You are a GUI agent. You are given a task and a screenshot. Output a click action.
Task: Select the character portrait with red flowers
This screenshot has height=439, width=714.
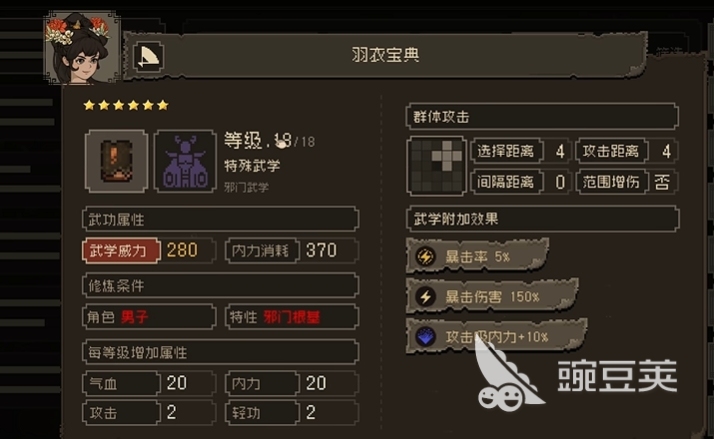(x=82, y=48)
